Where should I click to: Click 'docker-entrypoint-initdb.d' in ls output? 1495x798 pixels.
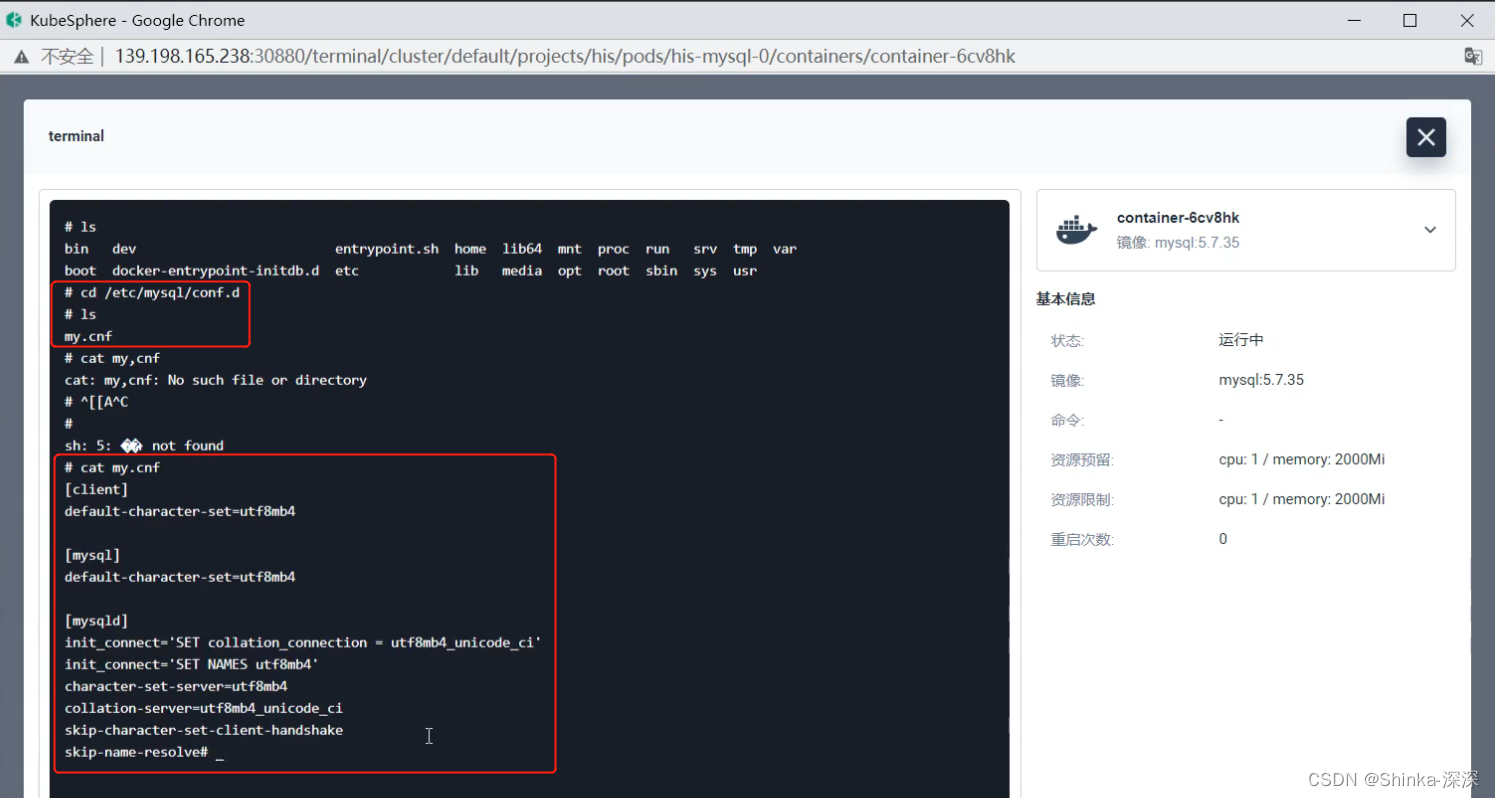pyautogui.click(x=216, y=271)
